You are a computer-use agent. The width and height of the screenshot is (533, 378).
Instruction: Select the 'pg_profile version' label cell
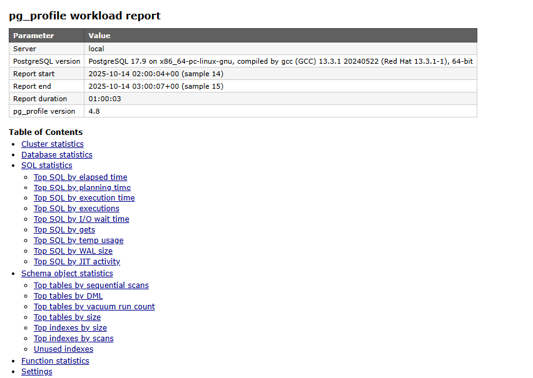coord(47,111)
